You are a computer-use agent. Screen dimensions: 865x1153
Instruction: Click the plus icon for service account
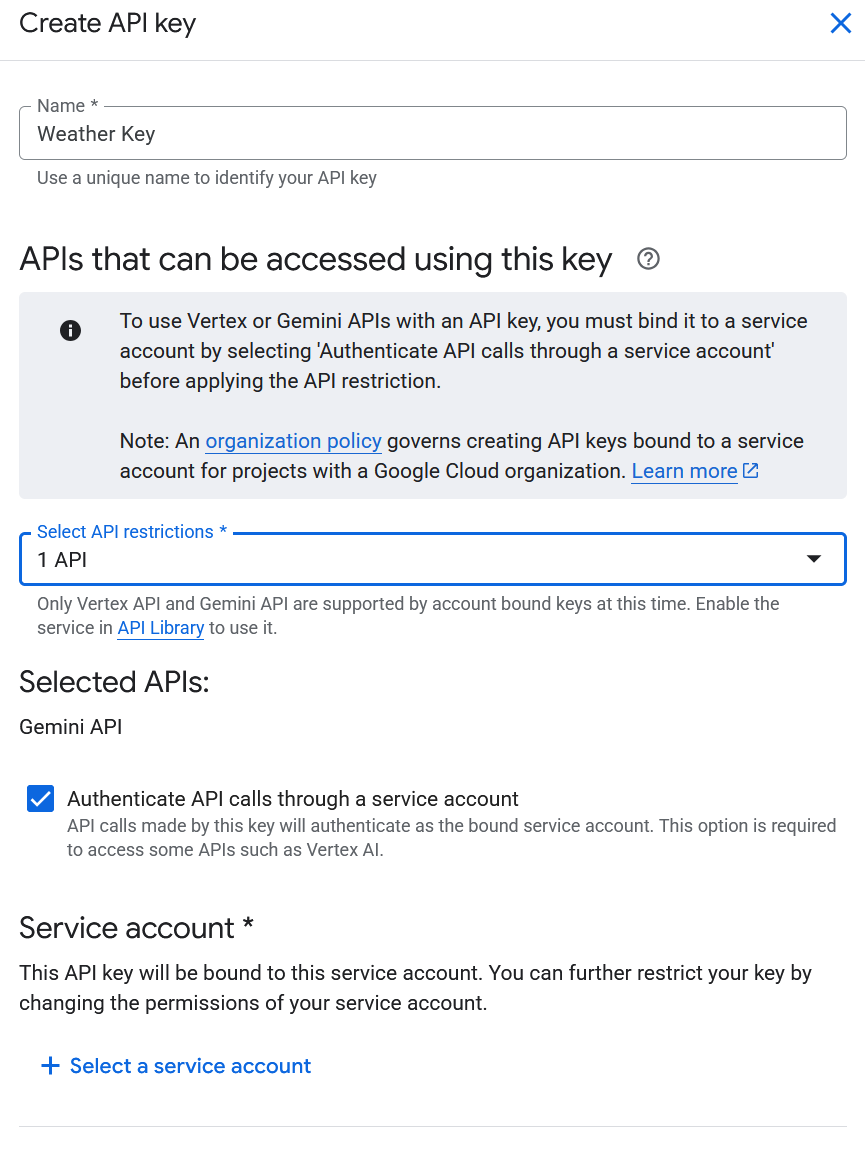[x=50, y=1066]
